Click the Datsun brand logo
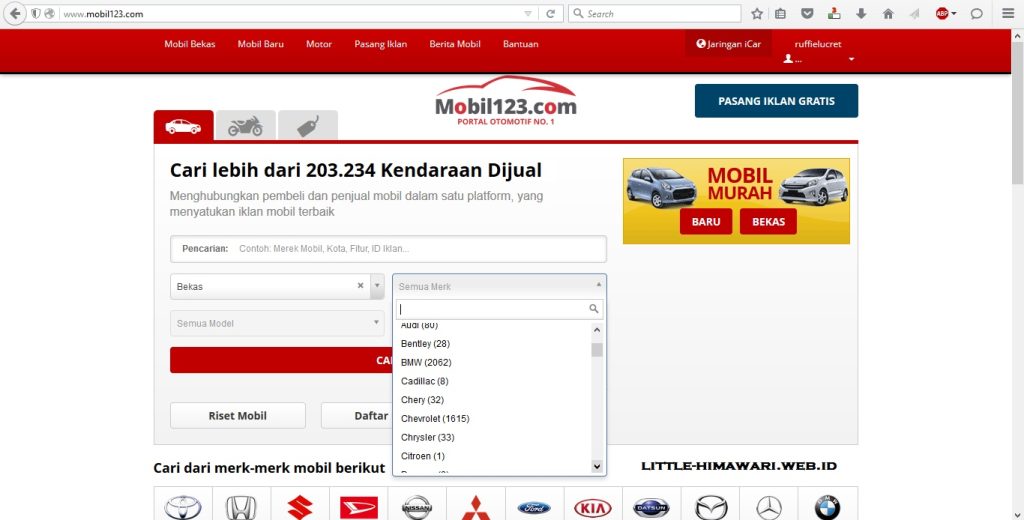Image resolution: width=1024 pixels, height=520 pixels. click(651, 506)
